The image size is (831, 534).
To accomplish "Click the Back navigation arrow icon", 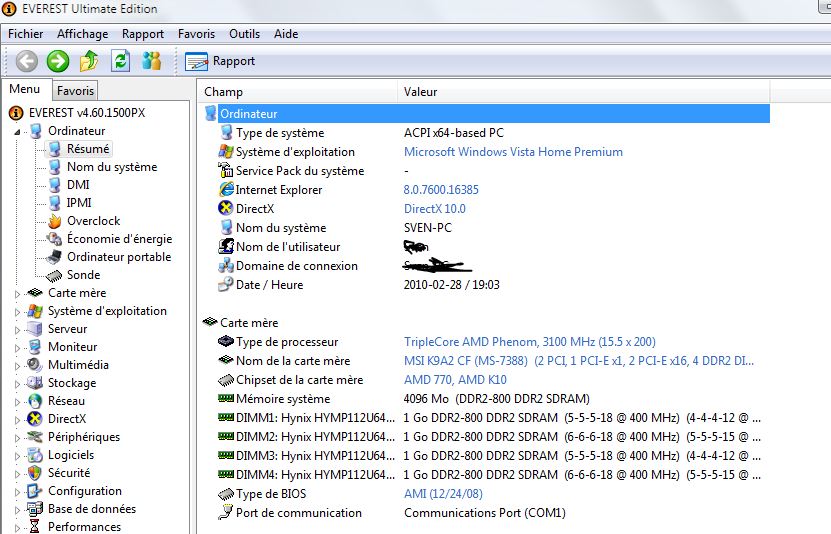I will pos(26,61).
